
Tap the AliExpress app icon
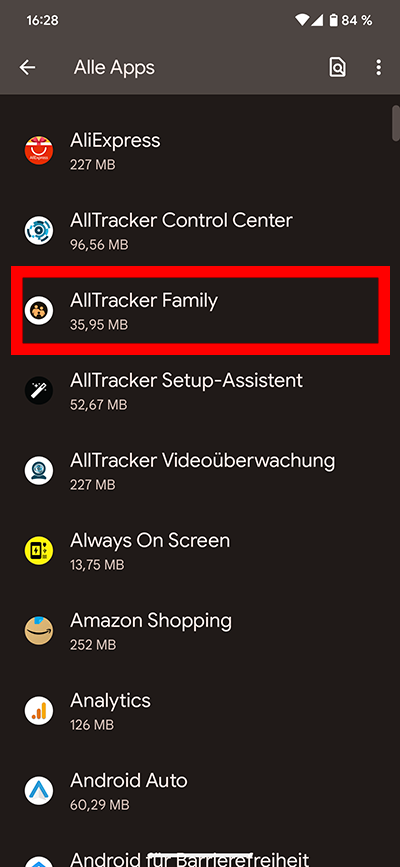[39, 150]
